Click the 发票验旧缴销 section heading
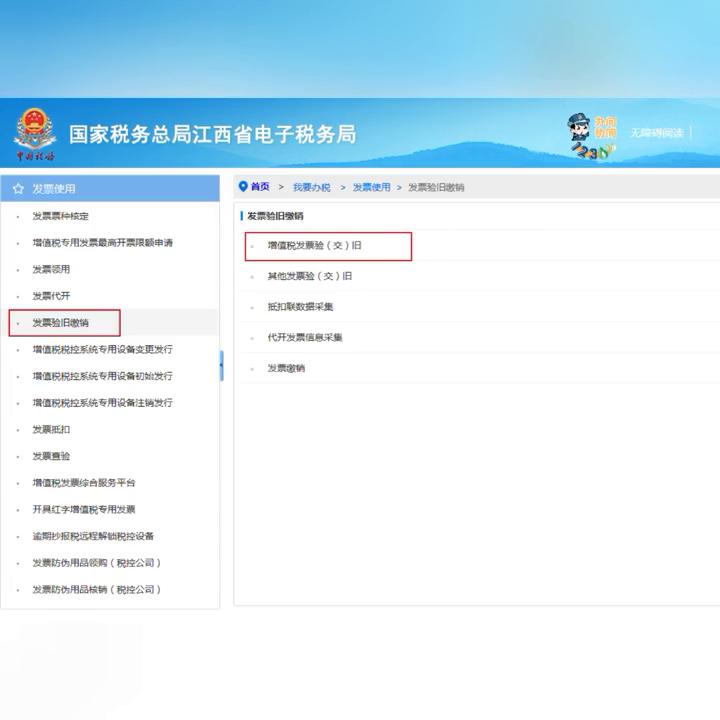The image size is (720, 720). (x=275, y=216)
